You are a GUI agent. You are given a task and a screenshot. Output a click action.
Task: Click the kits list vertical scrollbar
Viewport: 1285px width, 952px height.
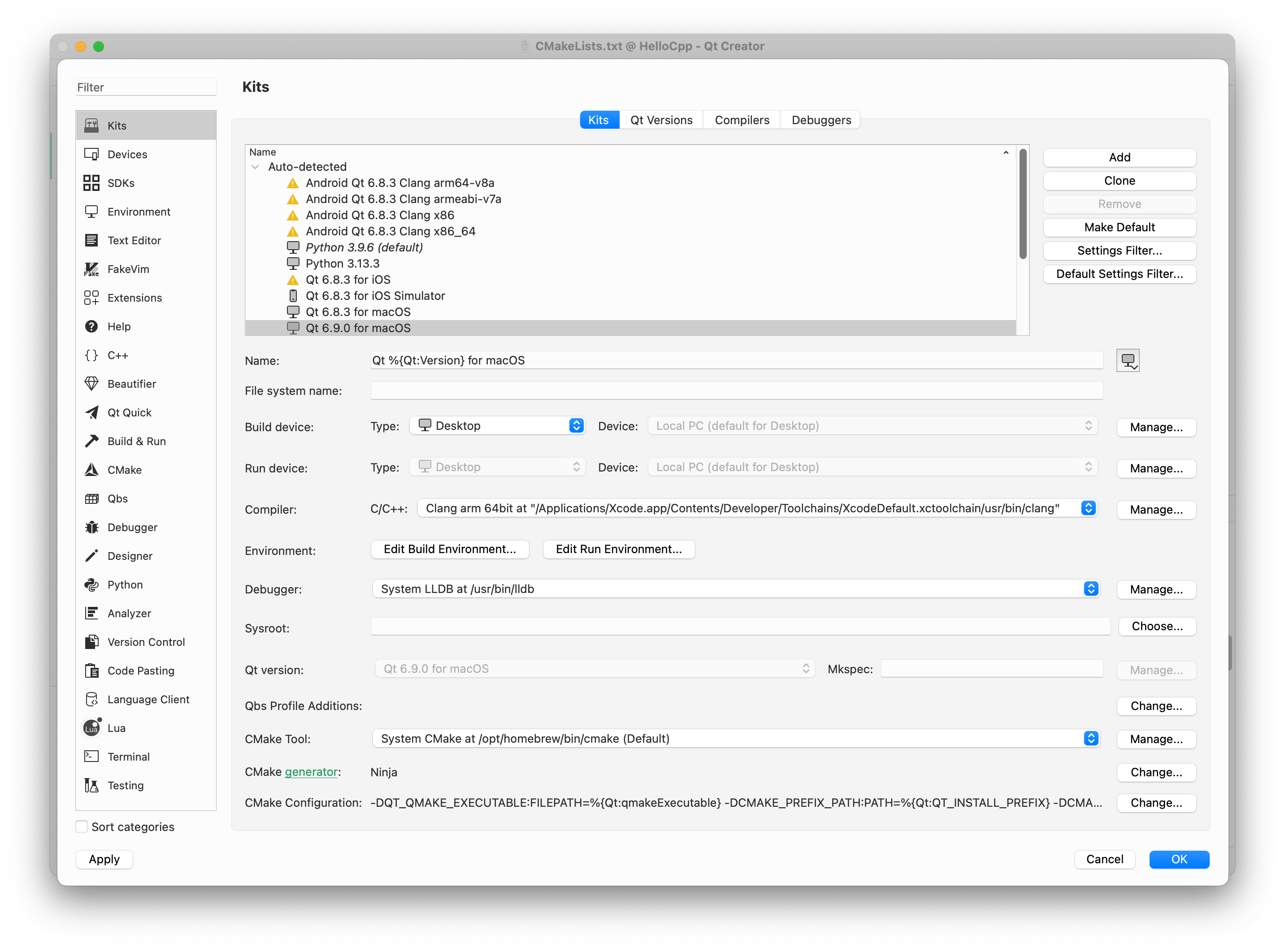pyautogui.click(x=1023, y=204)
